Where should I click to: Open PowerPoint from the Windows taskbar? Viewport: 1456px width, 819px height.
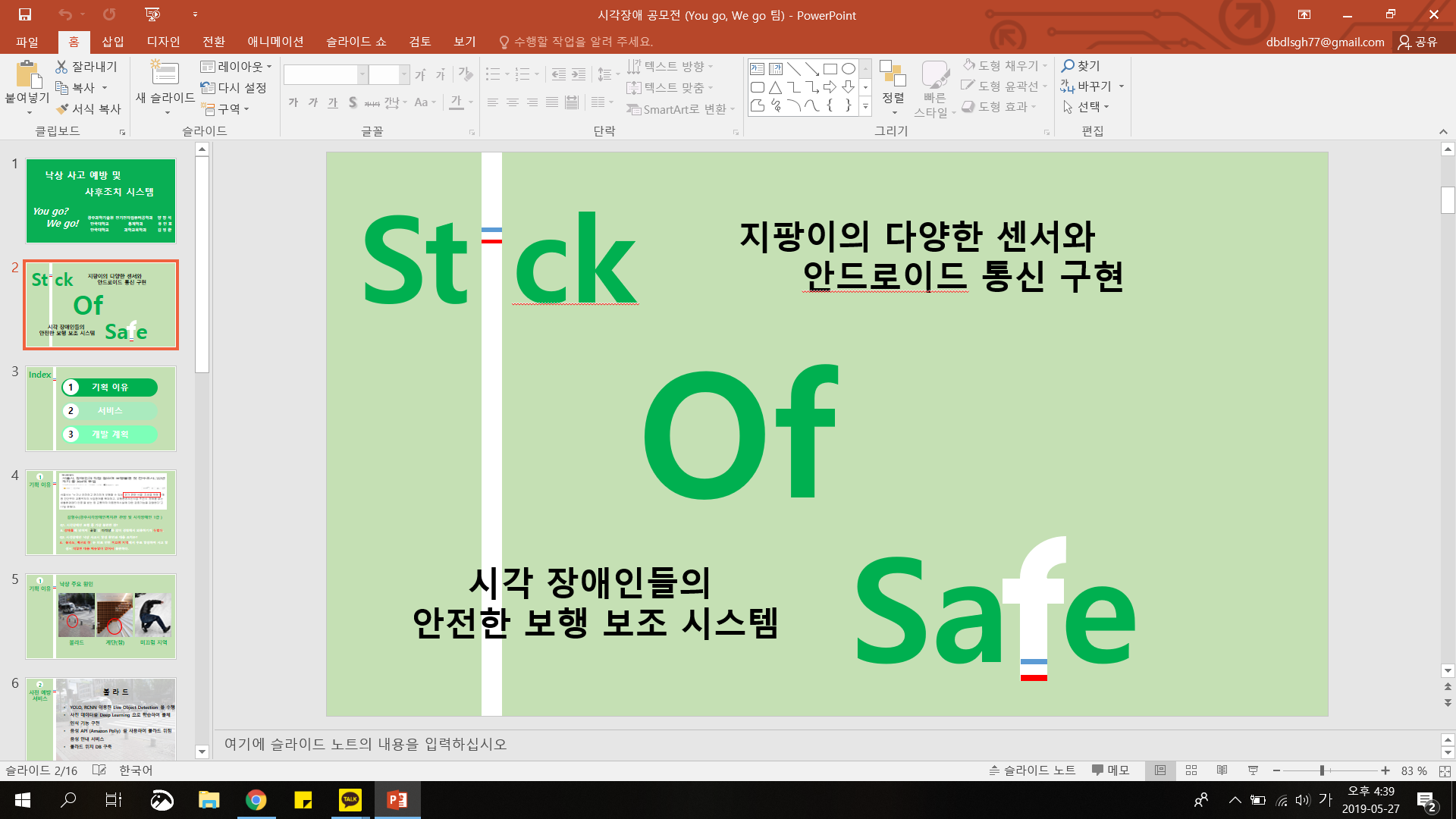[397, 800]
